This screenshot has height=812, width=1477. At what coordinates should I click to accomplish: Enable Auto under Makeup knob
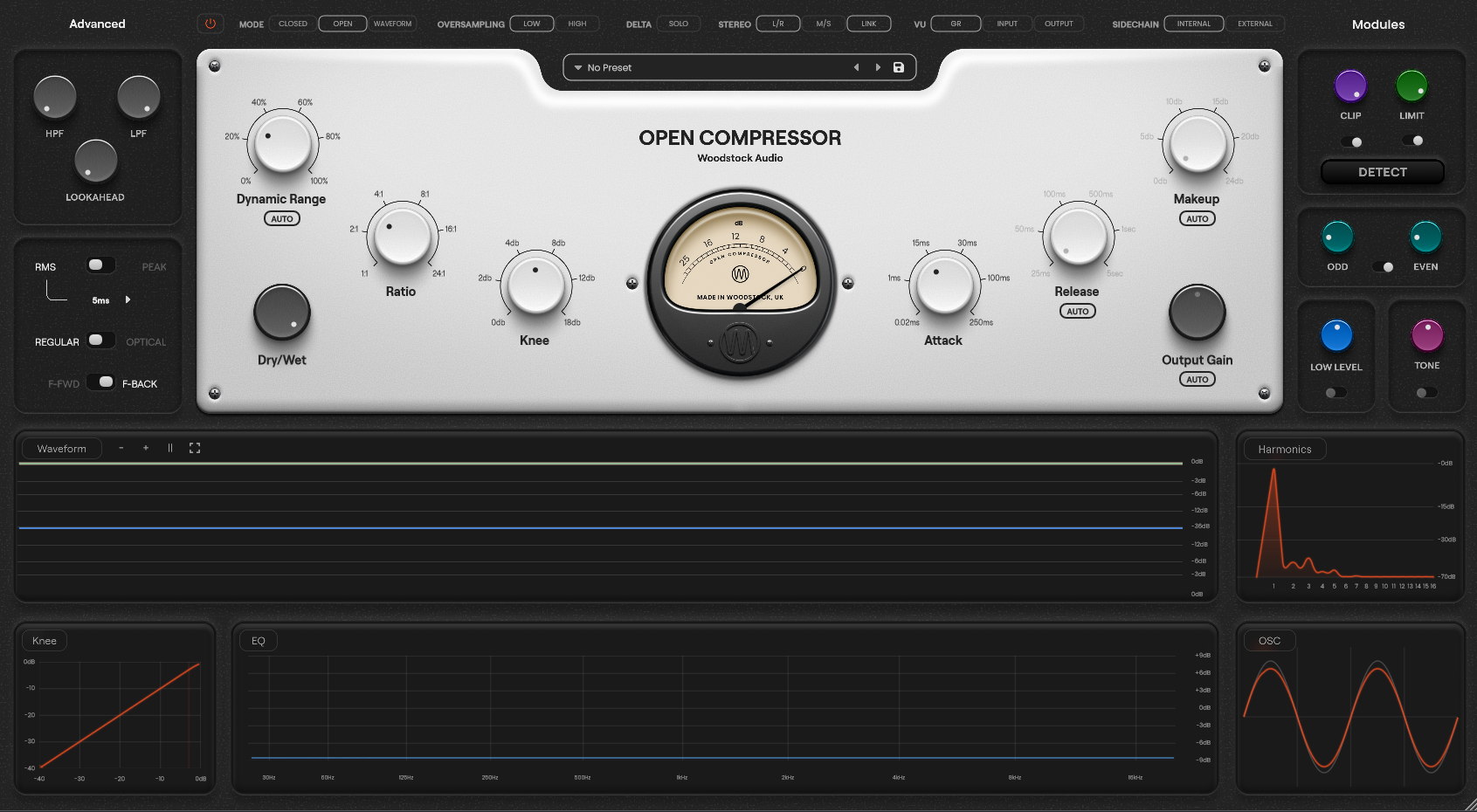(1197, 219)
